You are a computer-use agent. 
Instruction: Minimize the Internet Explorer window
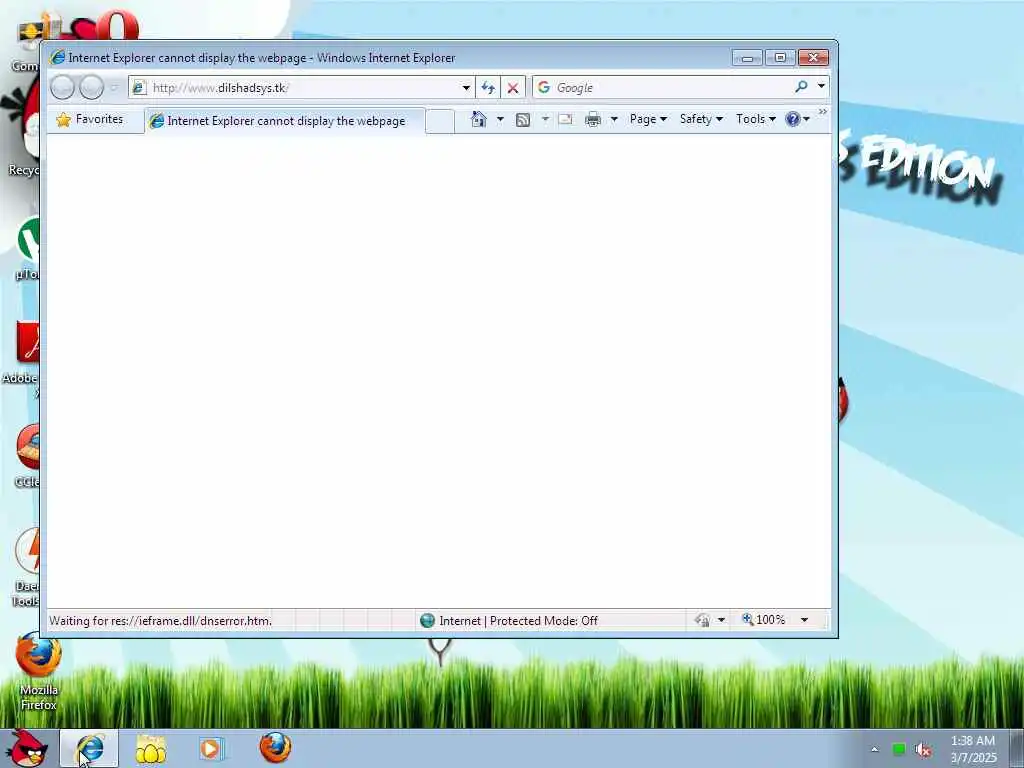[747, 58]
